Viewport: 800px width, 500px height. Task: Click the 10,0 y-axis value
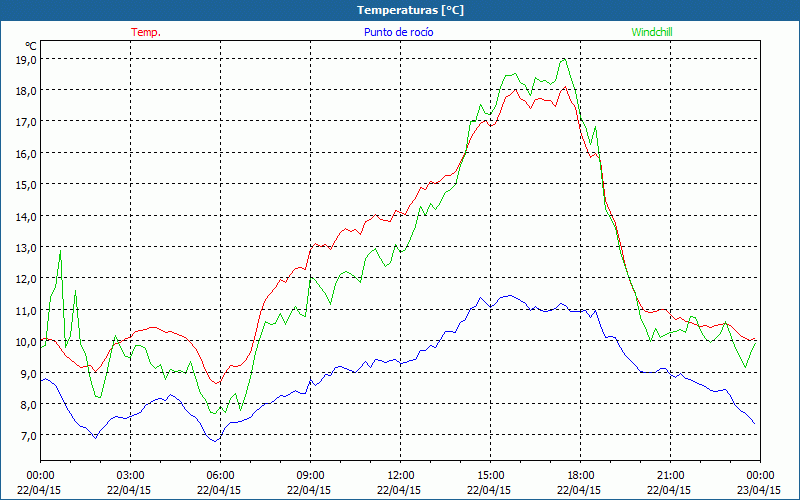coord(27,341)
